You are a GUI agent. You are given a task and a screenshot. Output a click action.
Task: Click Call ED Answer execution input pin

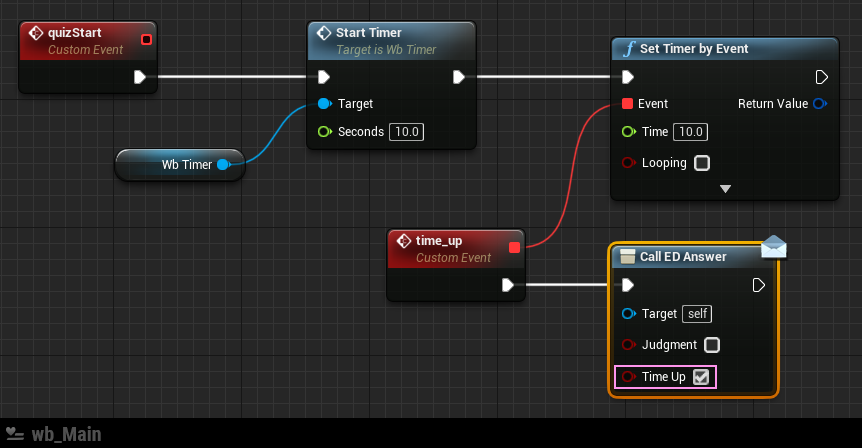628,285
